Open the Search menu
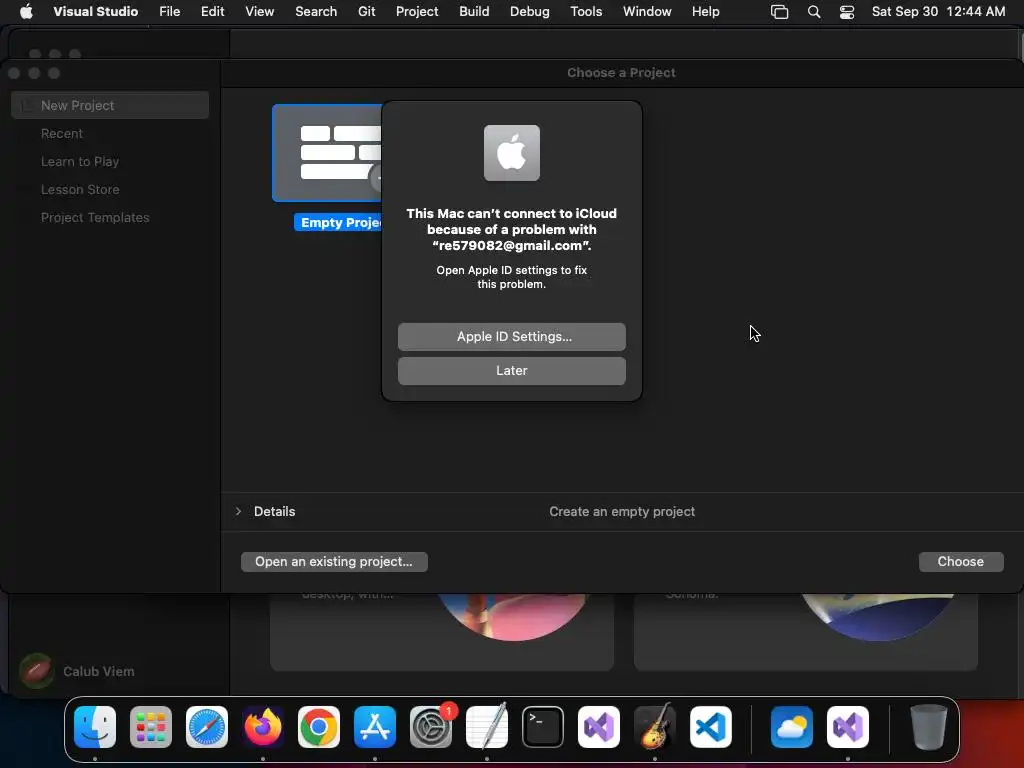1024x768 pixels. click(316, 11)
